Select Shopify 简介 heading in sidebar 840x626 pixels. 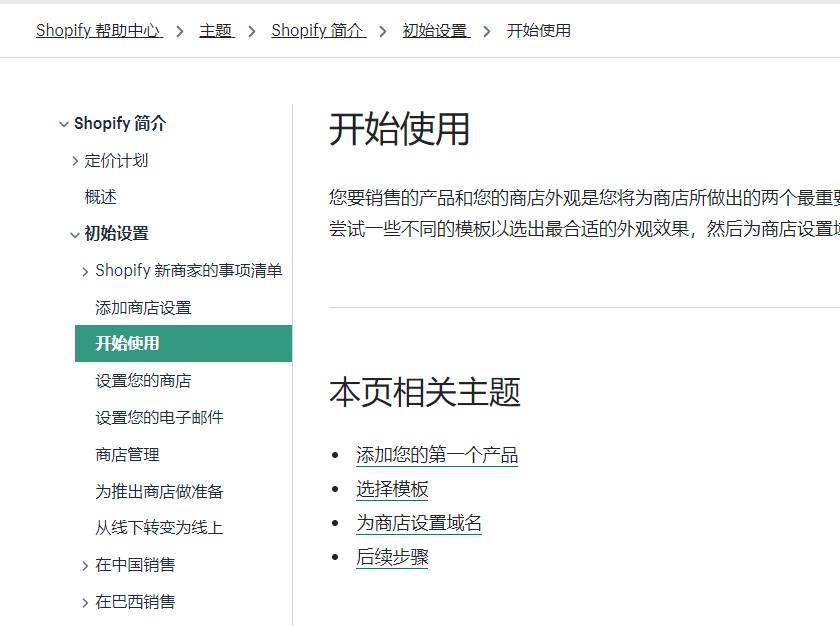tap(120, 123)
